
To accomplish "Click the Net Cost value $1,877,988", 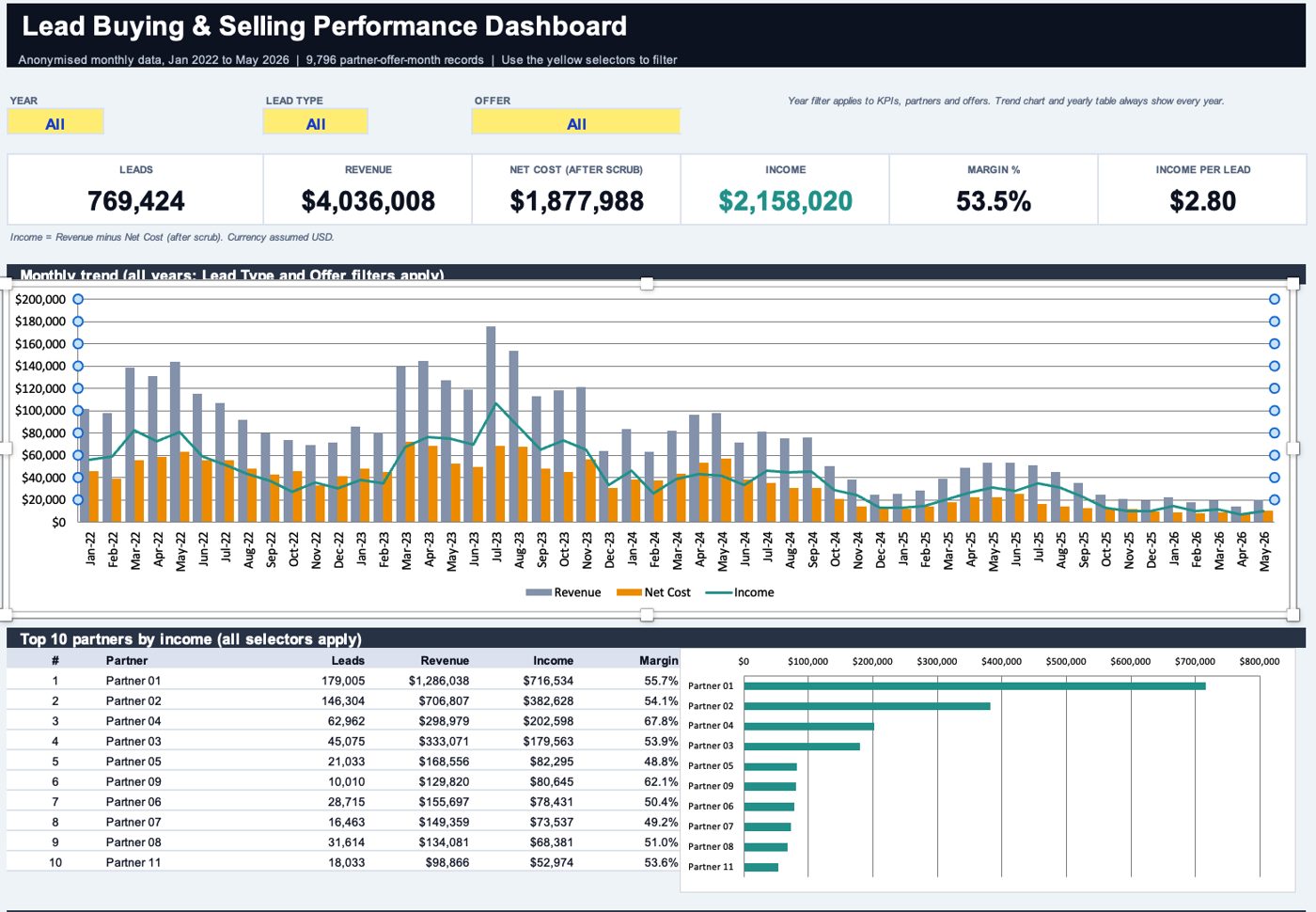I will [x=577, y=201].
